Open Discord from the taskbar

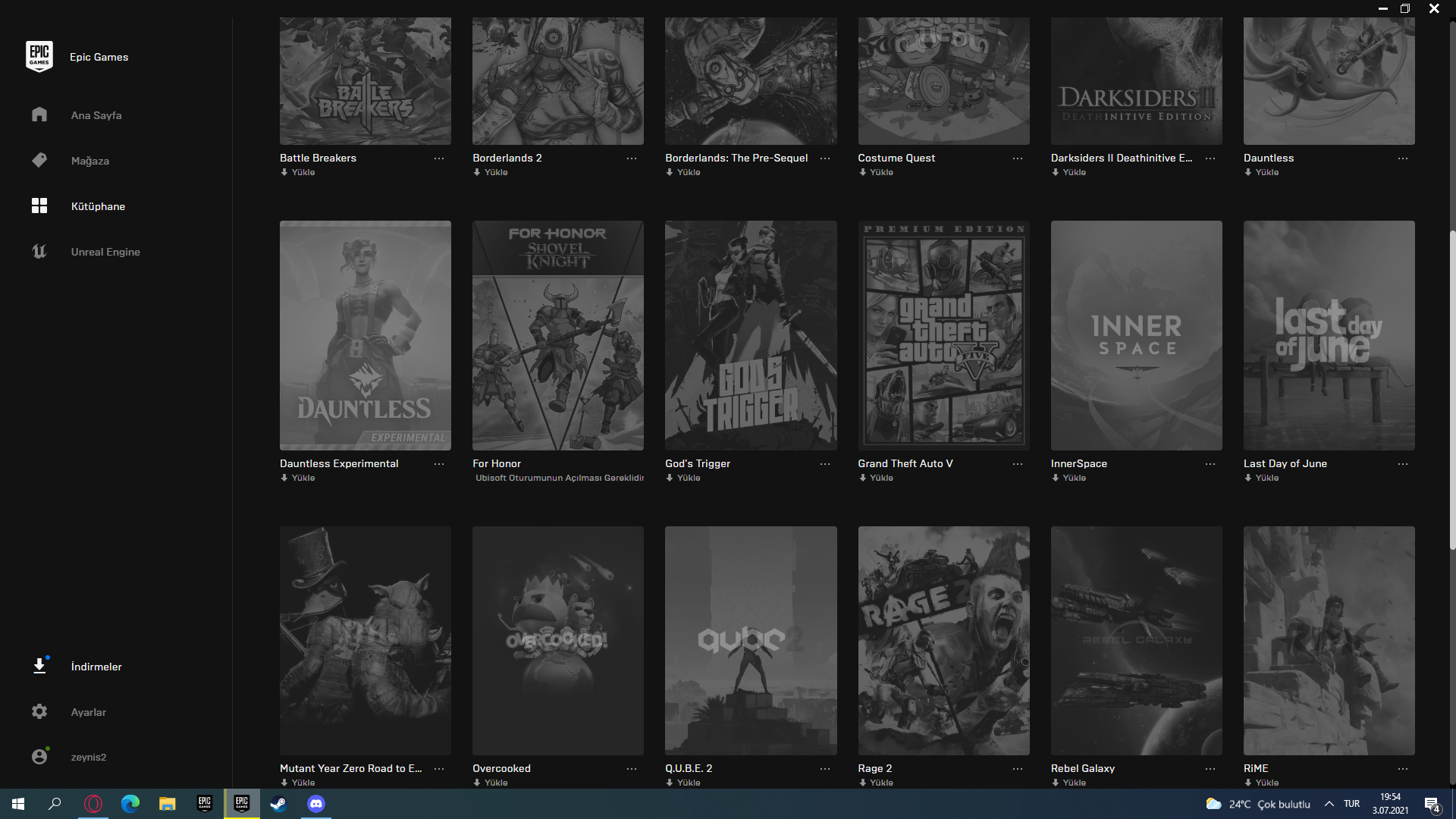[x=315, y=804]
